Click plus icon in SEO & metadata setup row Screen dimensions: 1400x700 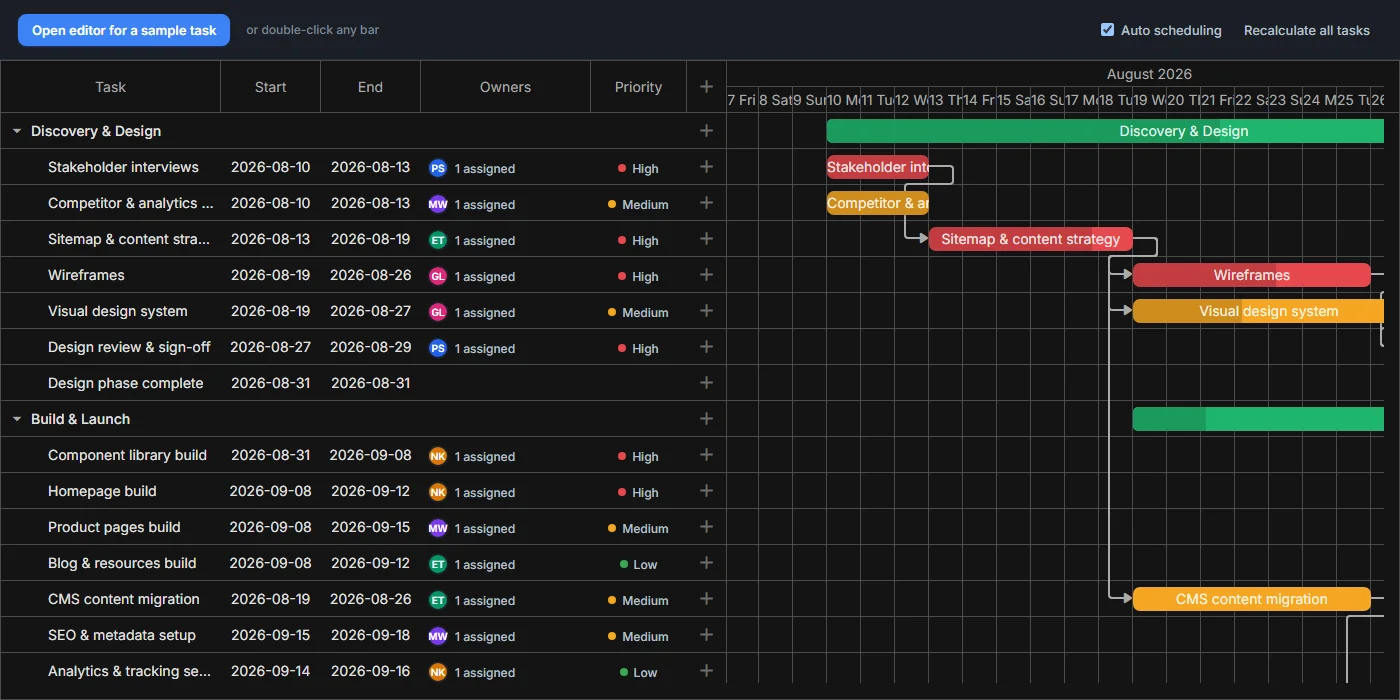click(706, 635)
